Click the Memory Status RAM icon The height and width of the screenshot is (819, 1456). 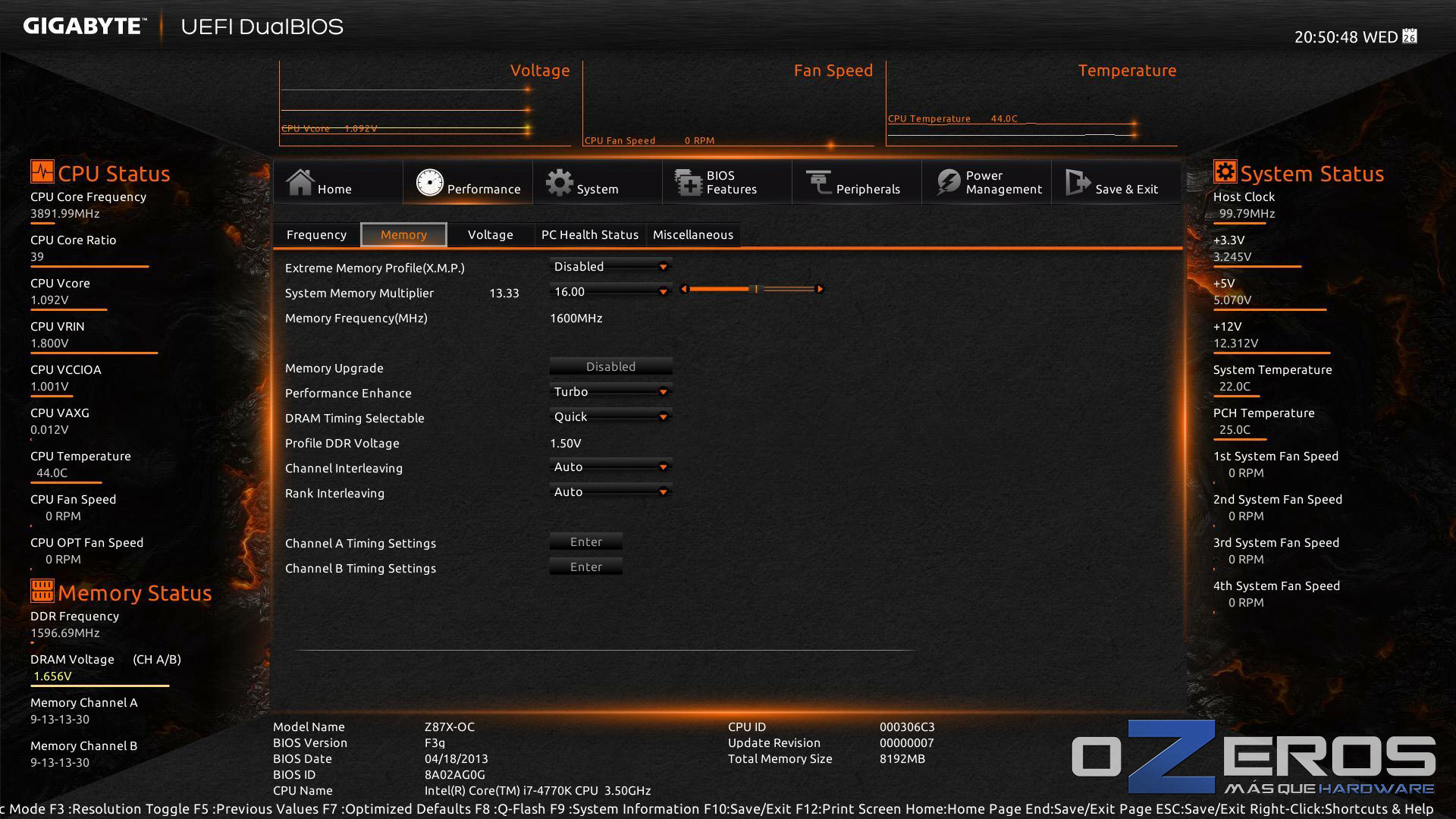point(42,590)
